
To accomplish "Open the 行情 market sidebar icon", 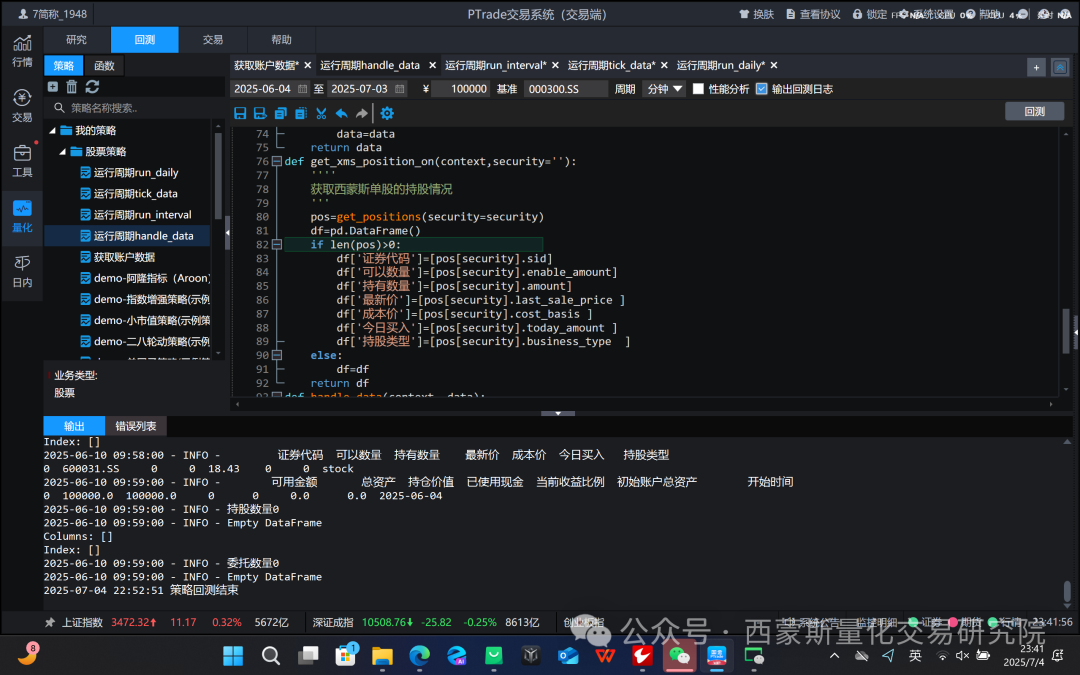I will tap(22, 51).
